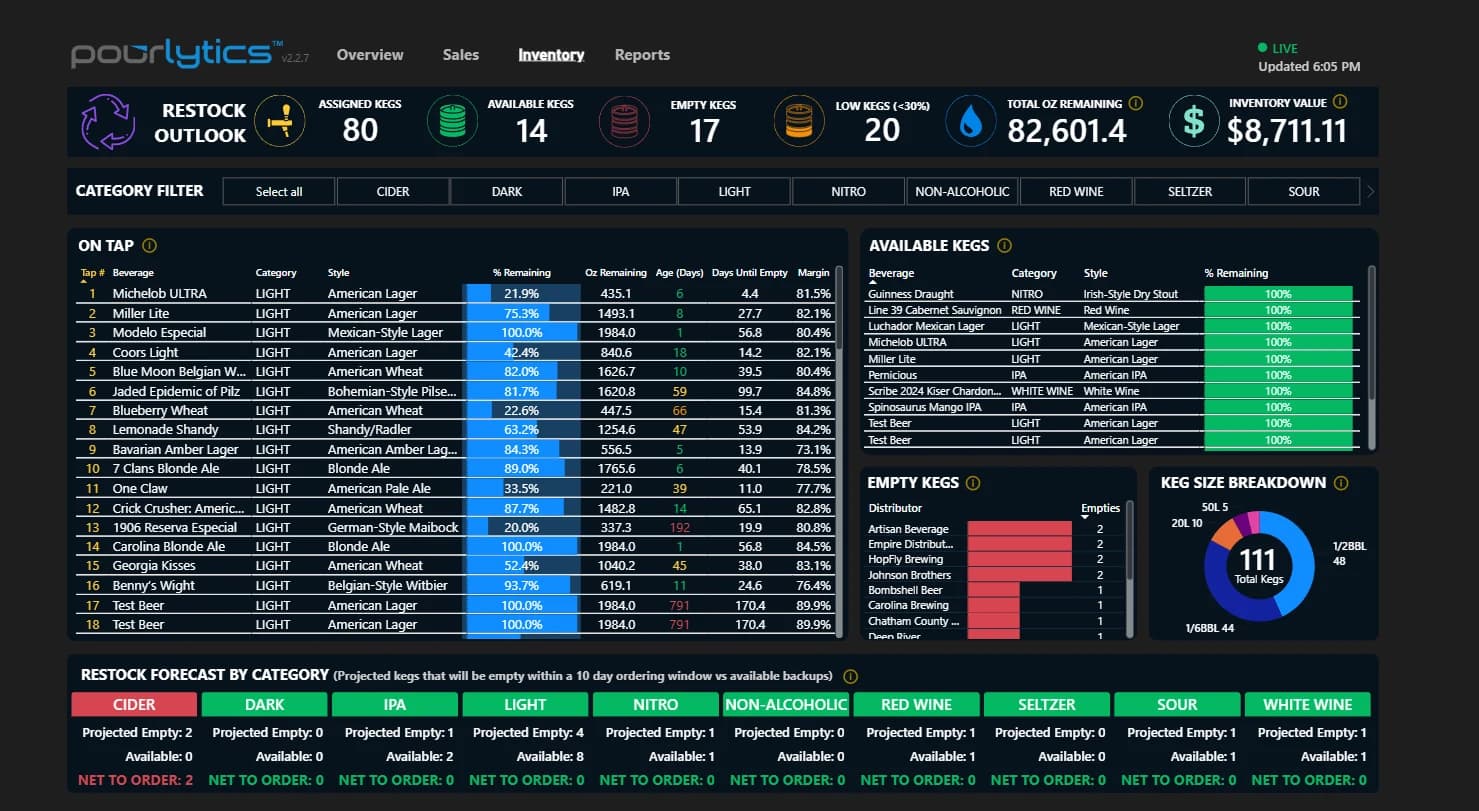Image resolution: width=1479 pixels, height=811 pixels.
Task: Open info icon beside Empty Kegs heading
Action: 973,482
